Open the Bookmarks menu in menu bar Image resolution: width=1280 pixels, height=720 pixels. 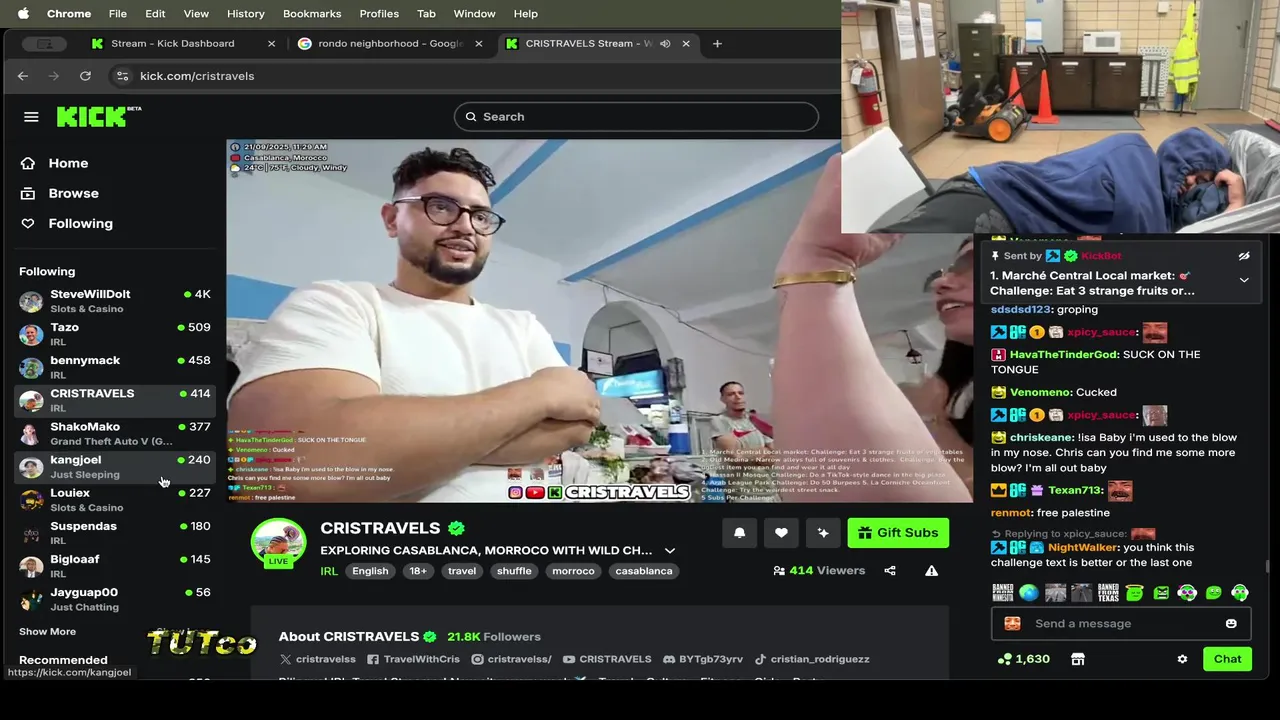[x=312, y=14]
